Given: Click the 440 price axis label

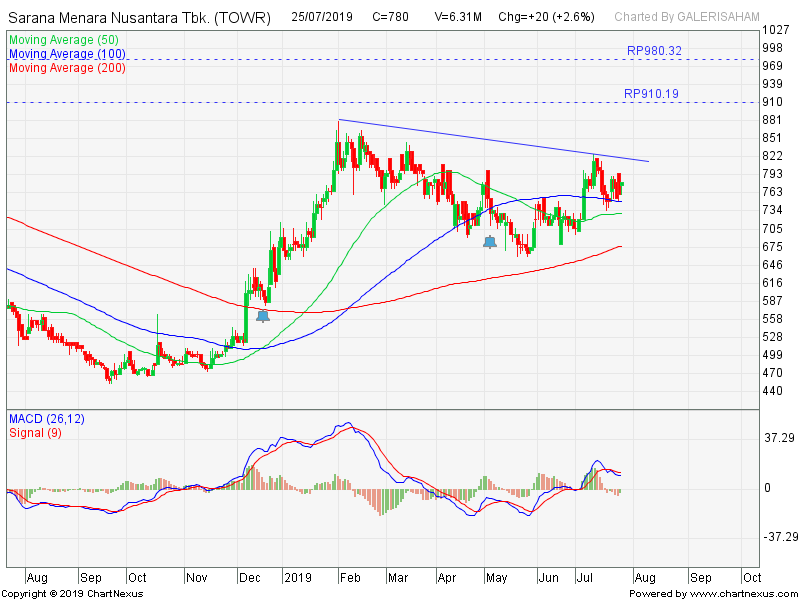Looking at the screenshot, I should [x=772, y=391].
